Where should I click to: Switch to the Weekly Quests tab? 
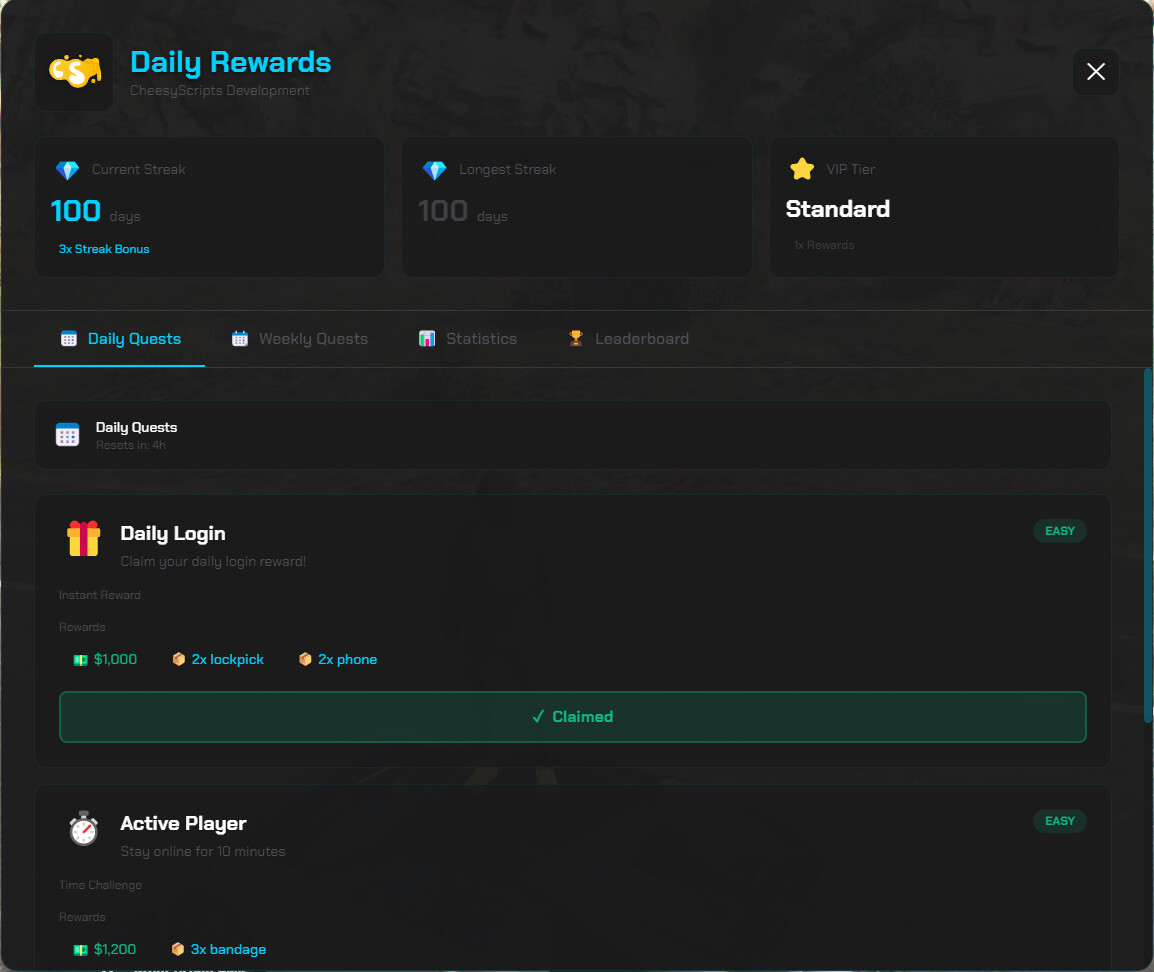pyautogui.click(x=300, y=338)
